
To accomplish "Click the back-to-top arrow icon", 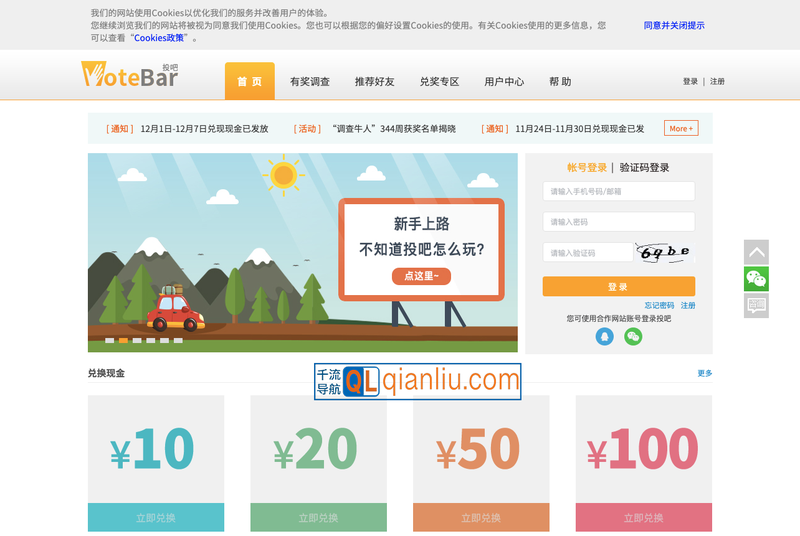I will pyautogui.click(x=756, y=252).
